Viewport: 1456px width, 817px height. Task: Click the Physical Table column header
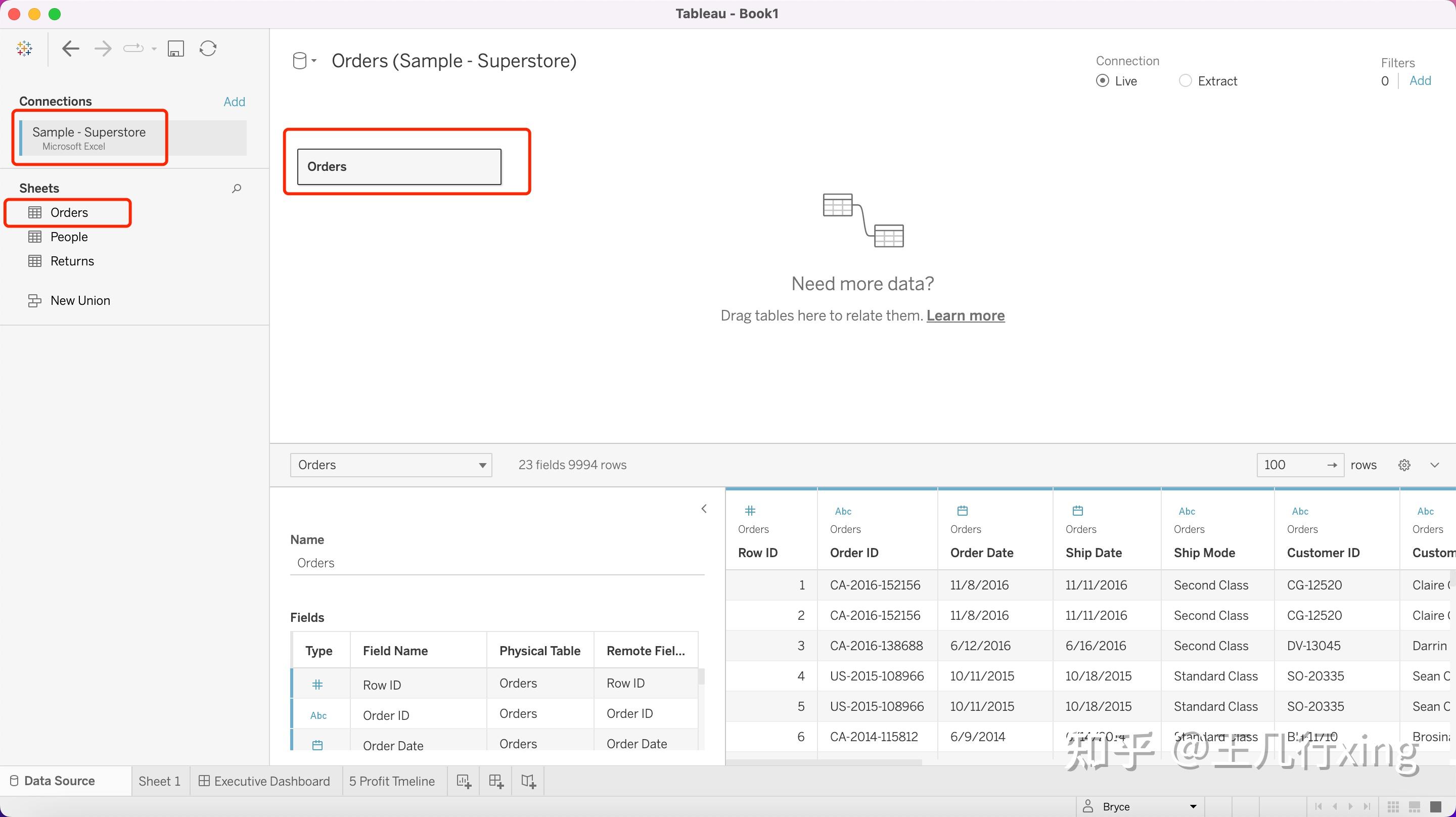pyautogui.click(x=540, y=651)
